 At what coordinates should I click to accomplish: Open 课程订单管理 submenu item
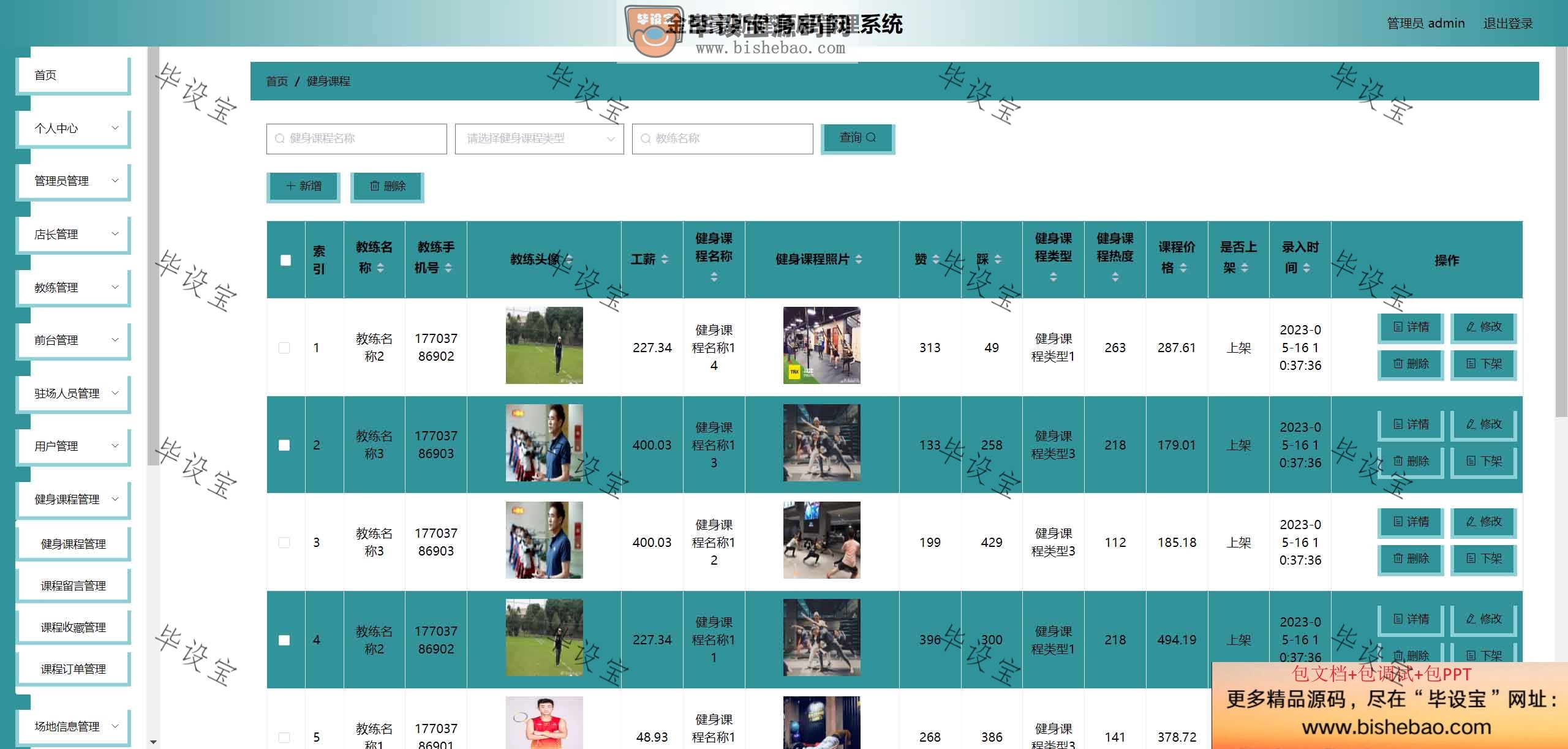pos(73,669)
